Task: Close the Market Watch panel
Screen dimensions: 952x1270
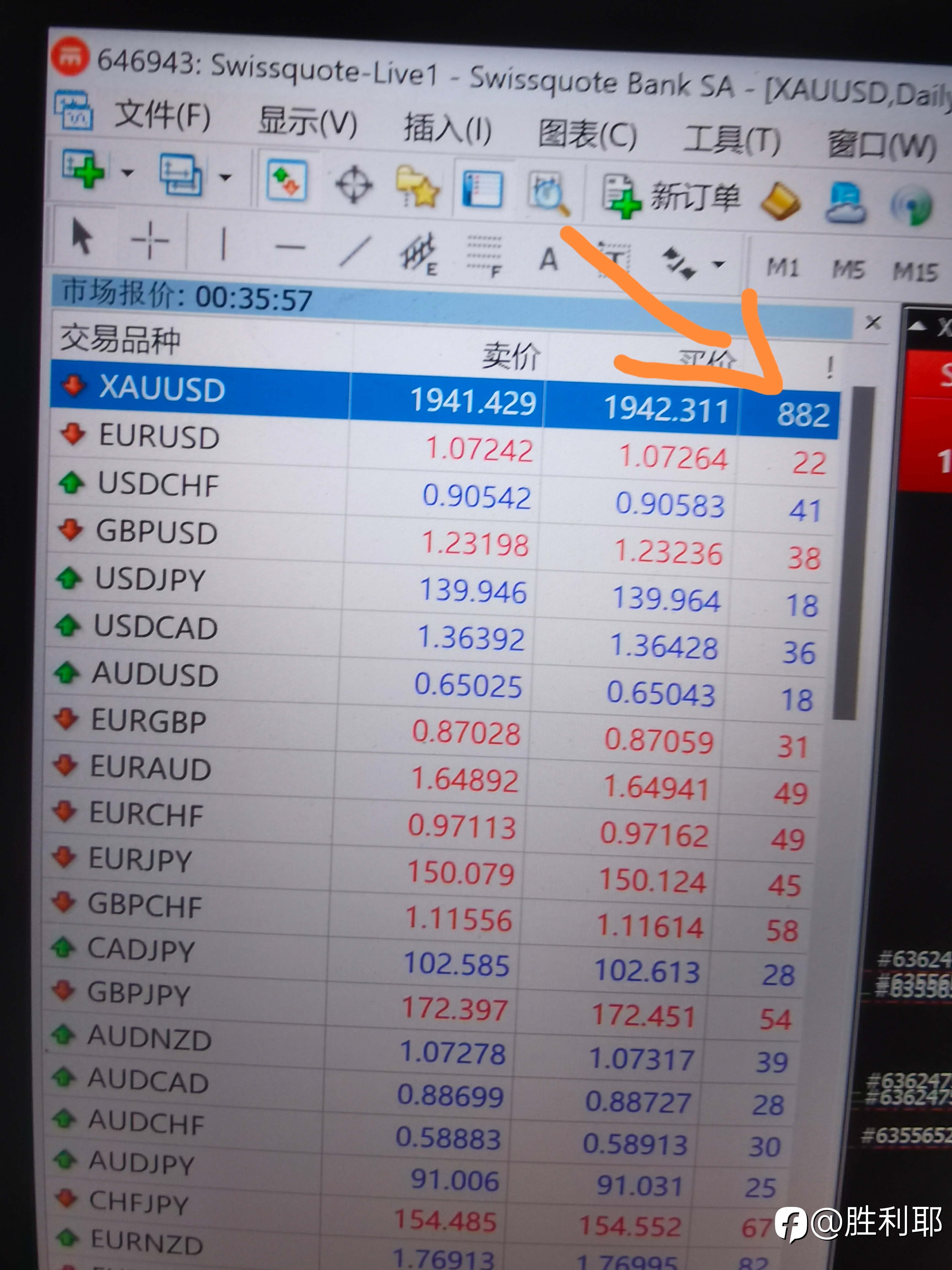Action: pos(873,323)
